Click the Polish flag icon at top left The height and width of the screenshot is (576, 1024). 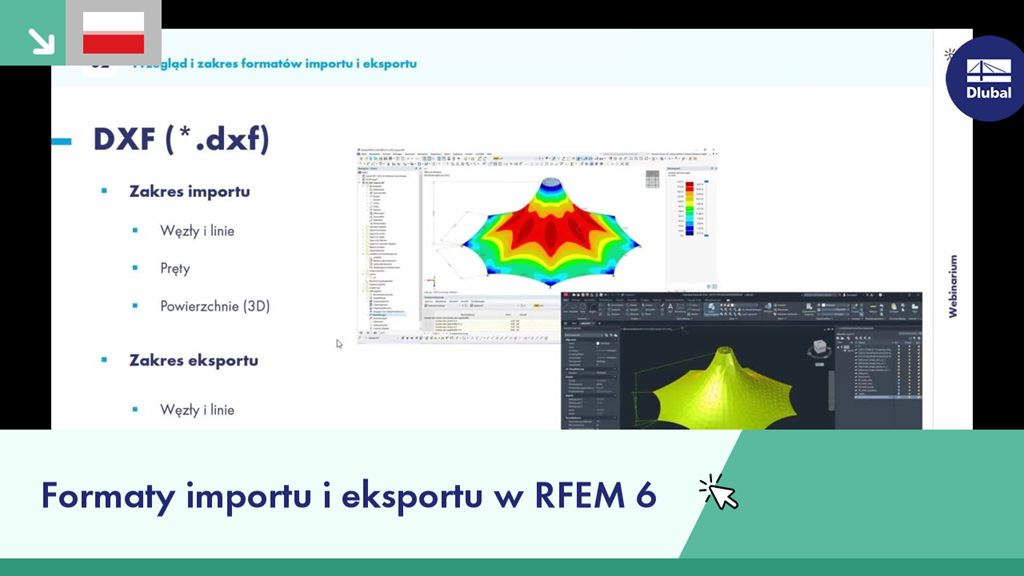tap(112, 32)
